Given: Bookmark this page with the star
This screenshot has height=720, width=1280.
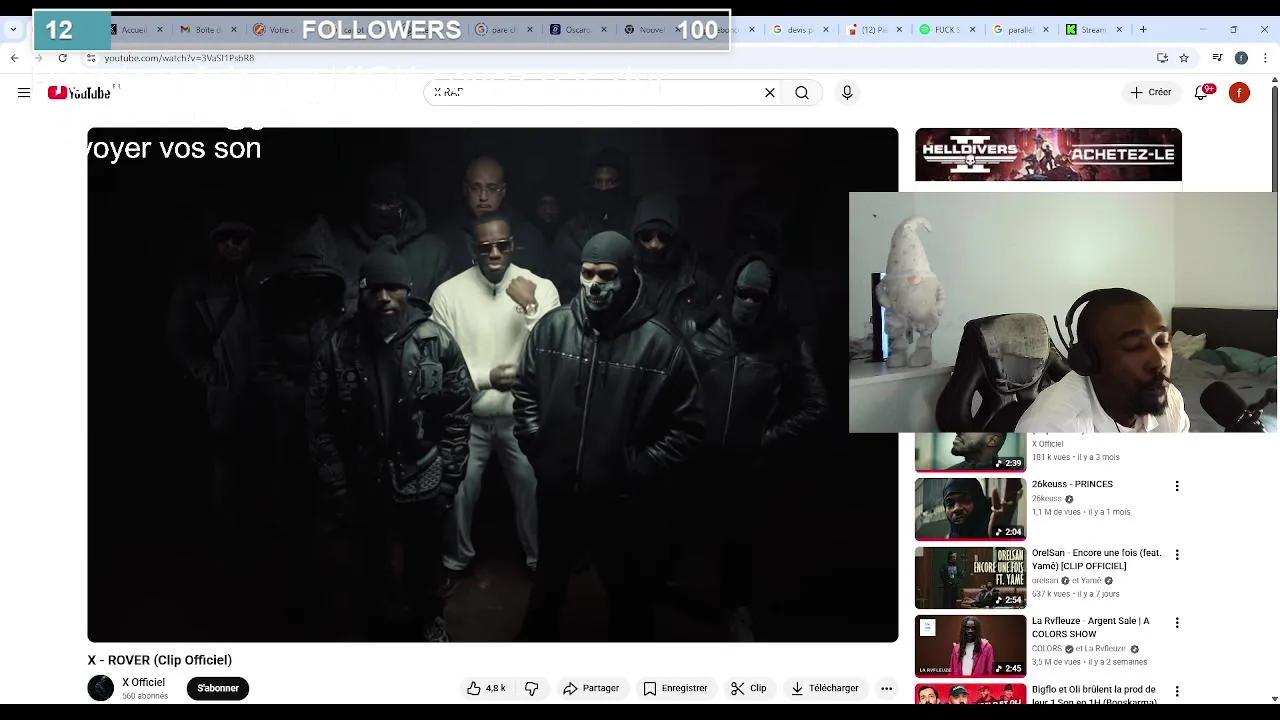Looking at the screenshot, I should tap(1184, 58).
